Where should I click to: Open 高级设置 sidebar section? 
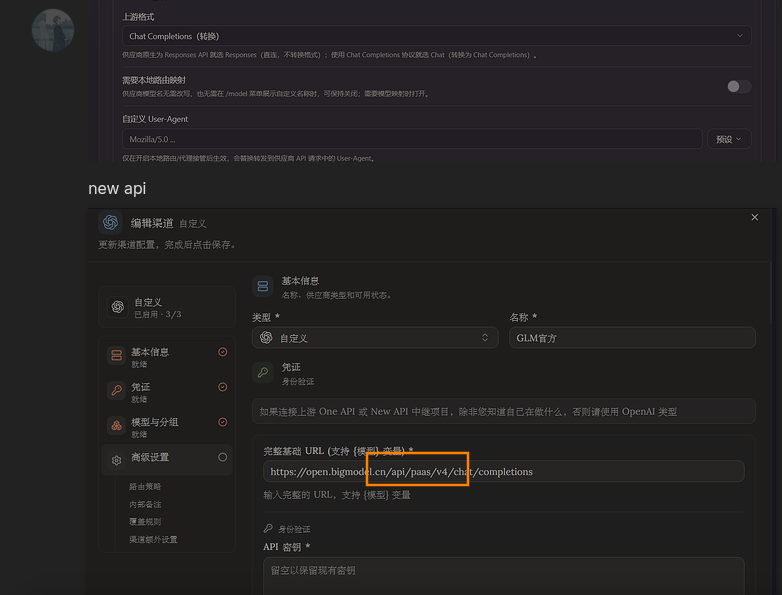tap(167, 459)
